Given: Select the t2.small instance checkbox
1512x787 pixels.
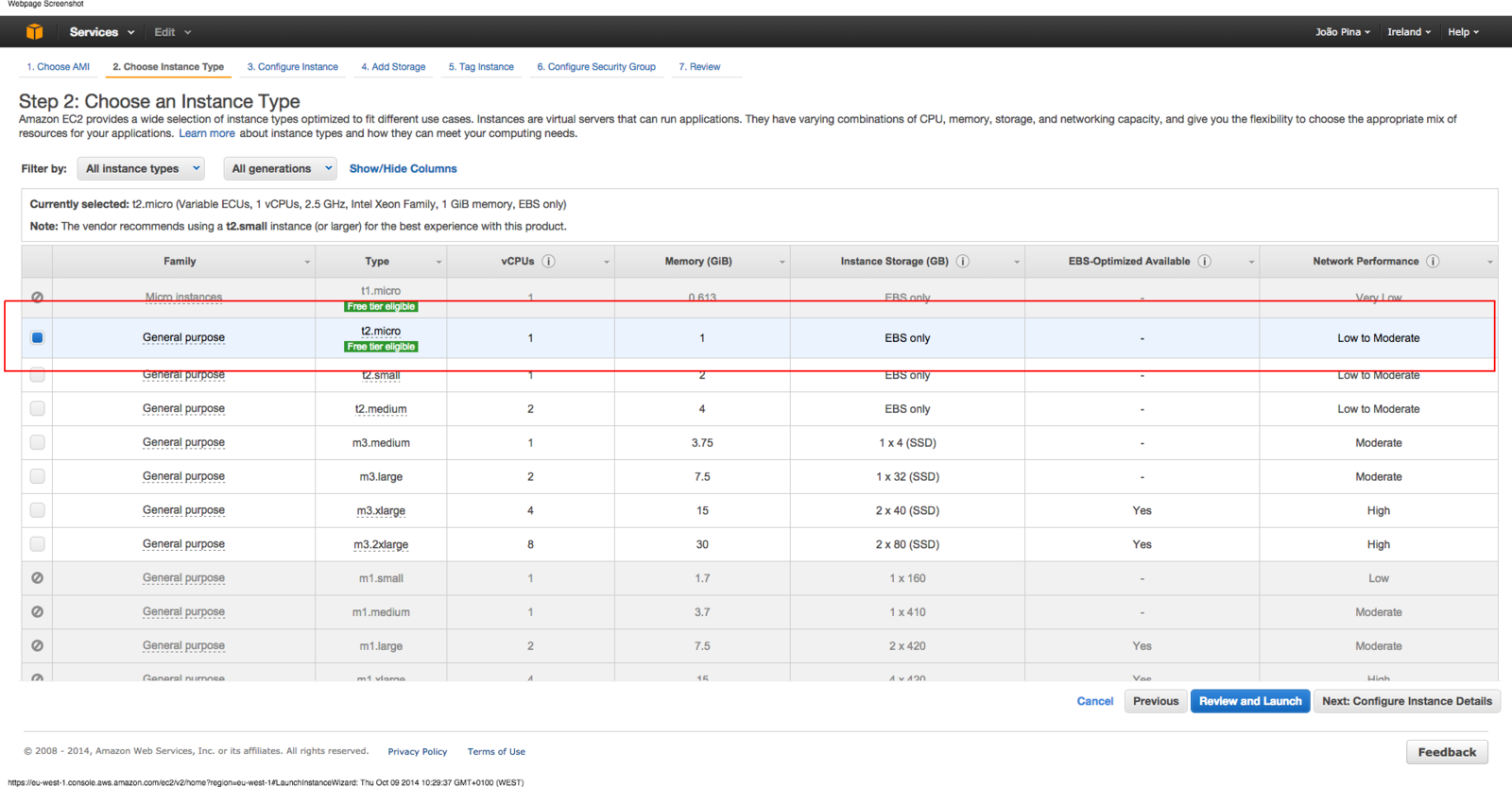Looking at the screenshot, I should 37,375.
